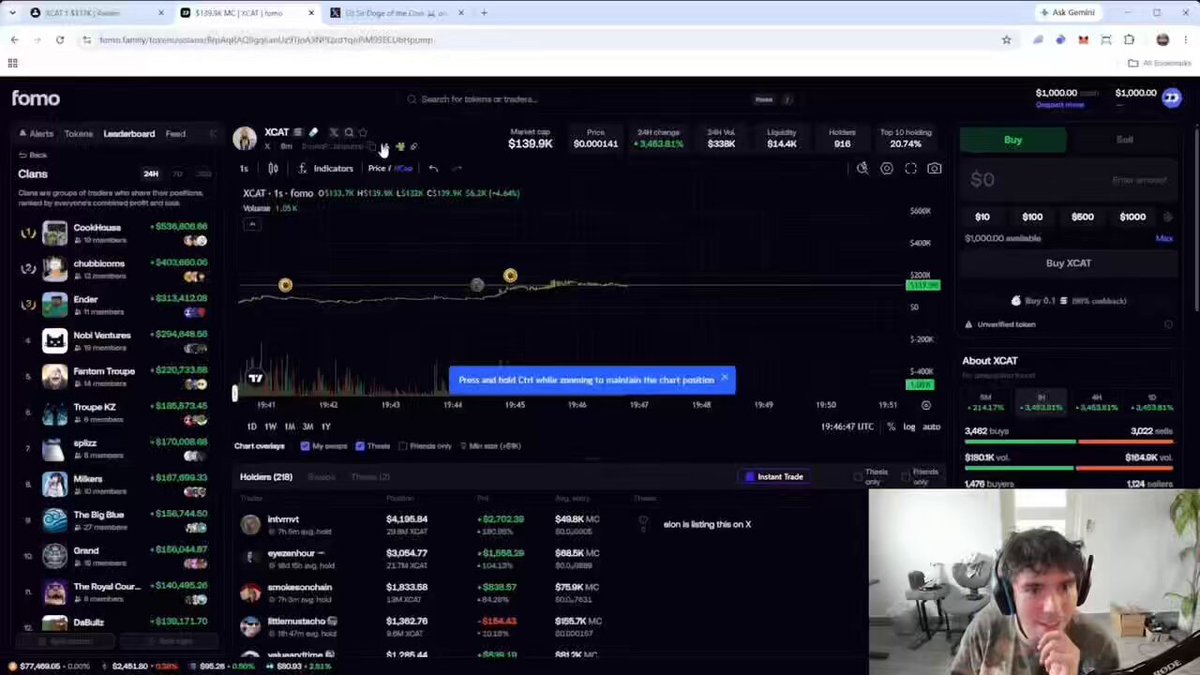Select the Sell tab
1200x675 pixels.
[x=1124, y=140]
